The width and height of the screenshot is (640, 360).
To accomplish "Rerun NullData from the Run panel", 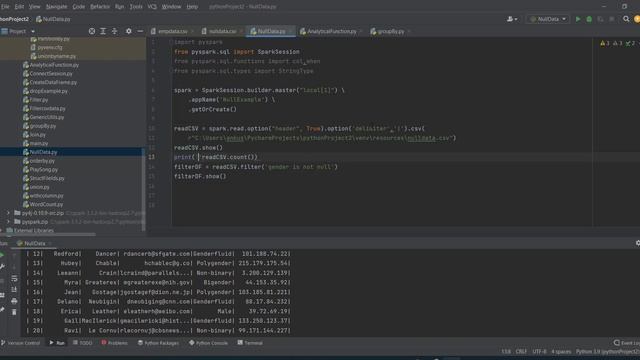I will (2, 255).
